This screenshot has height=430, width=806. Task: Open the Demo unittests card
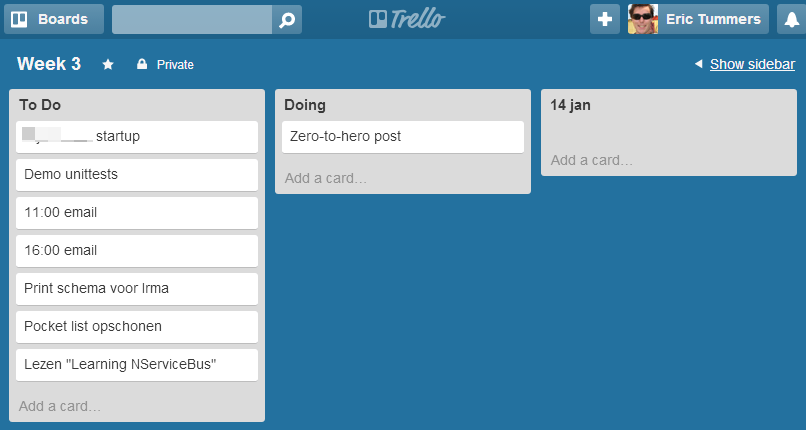(x=137, y=174)
